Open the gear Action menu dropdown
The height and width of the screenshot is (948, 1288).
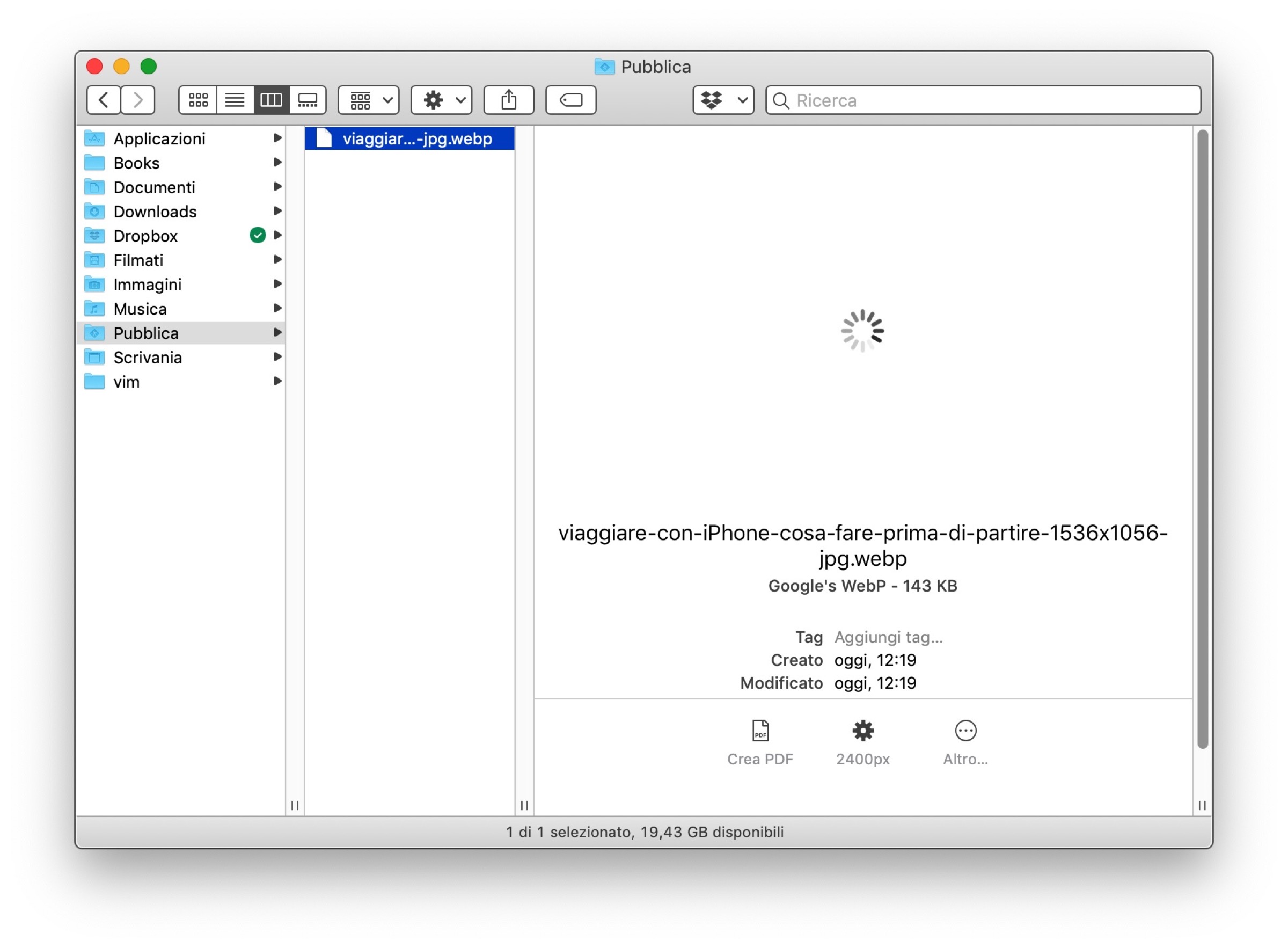tap(441, 100)
